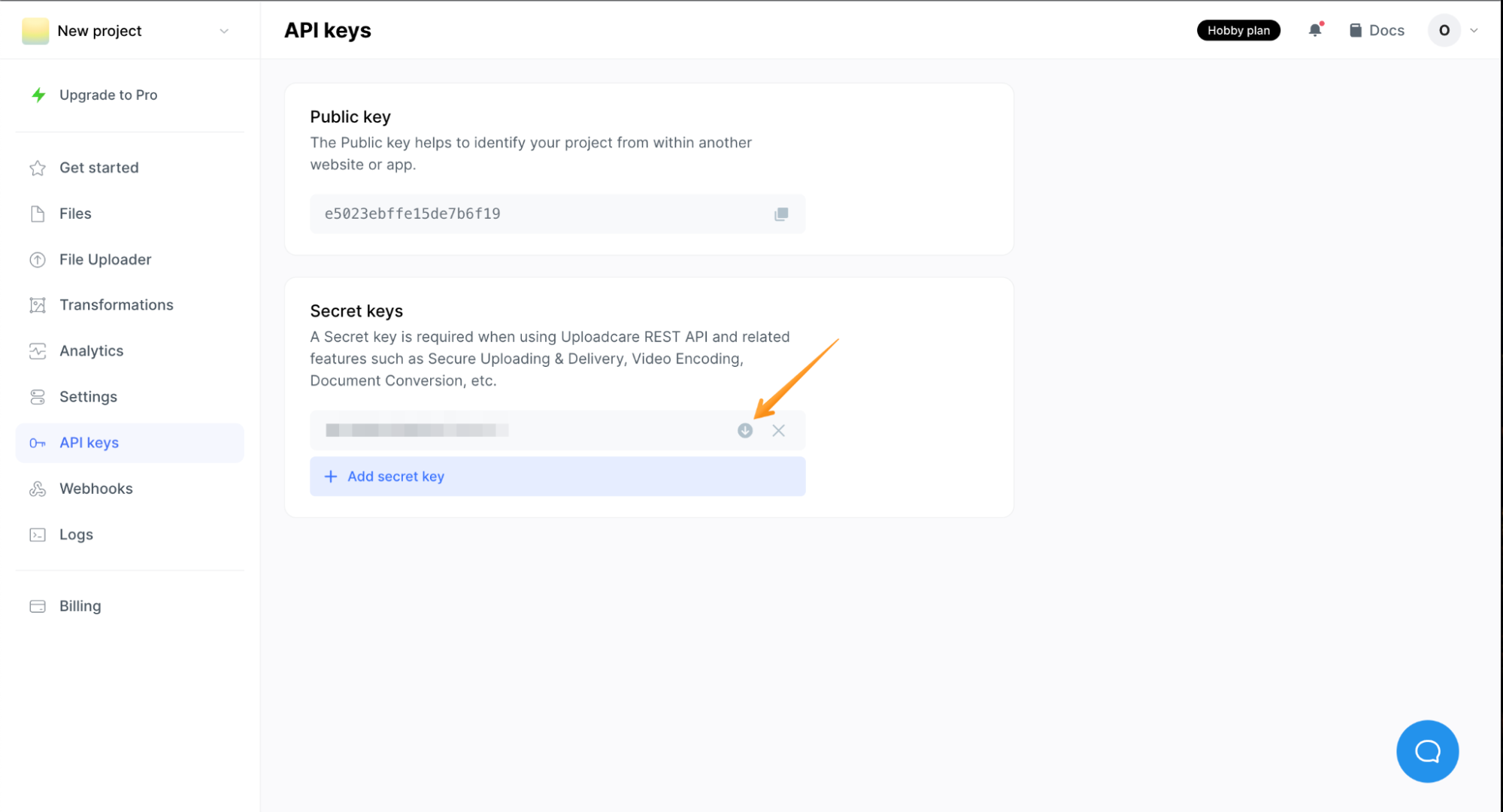View Analytics from the sidebar
This screenshot has height=812, width=1503.
tap(91, 350)
